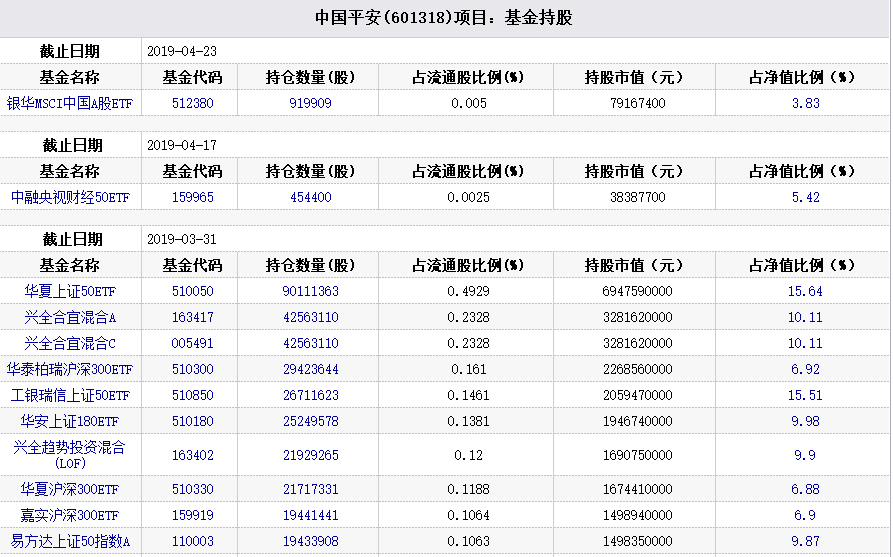
Task: Select circulating share ratio 0.1381
Action: click(x=468, y=422)
